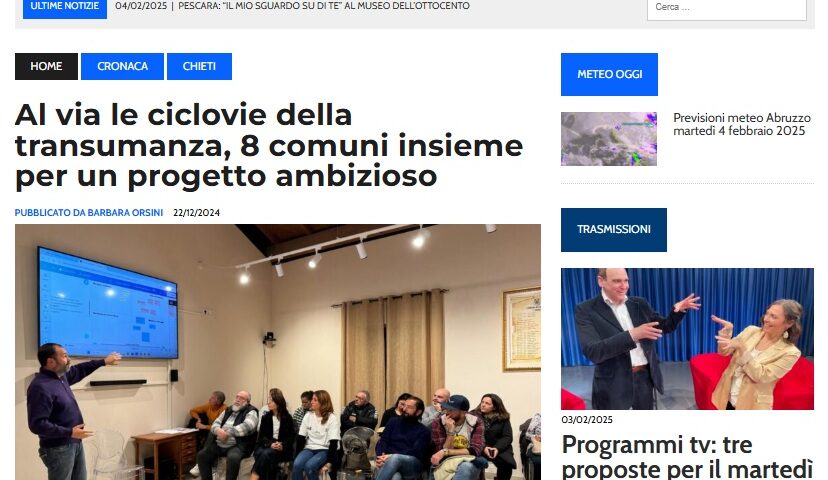Screen dimensions: 828x480
Task: Focus the Cerca search field
Action: 727,8
